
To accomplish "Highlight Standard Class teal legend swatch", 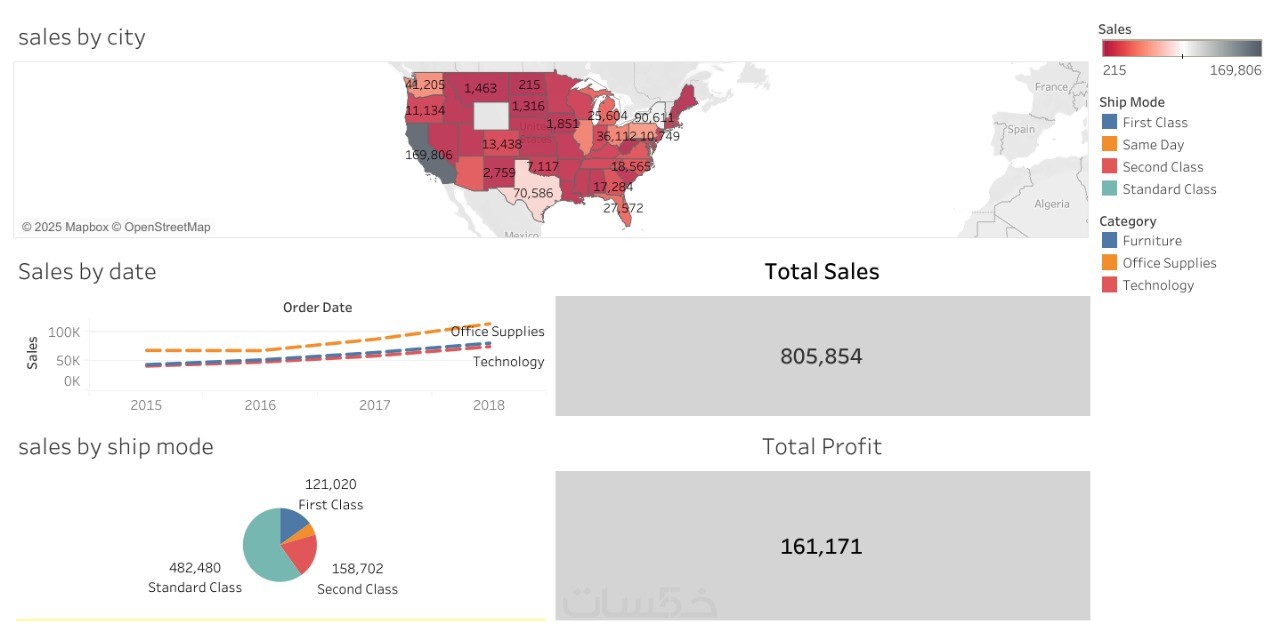I will pyautogui.click(x=1109, y=188).
